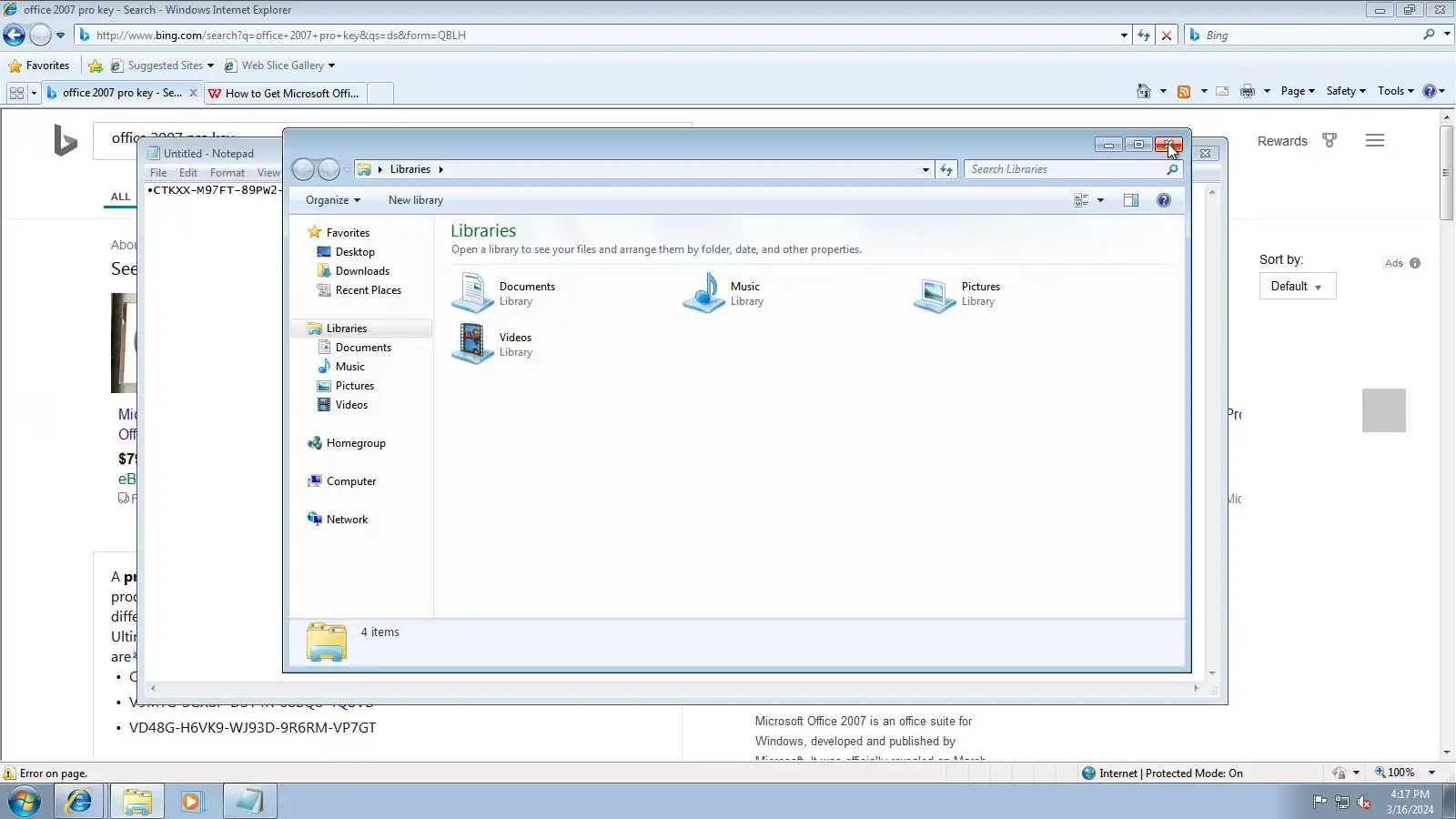Open the Suggested Sites dropdown
Screen dimensions: 1456x819
tap(210, 66)
